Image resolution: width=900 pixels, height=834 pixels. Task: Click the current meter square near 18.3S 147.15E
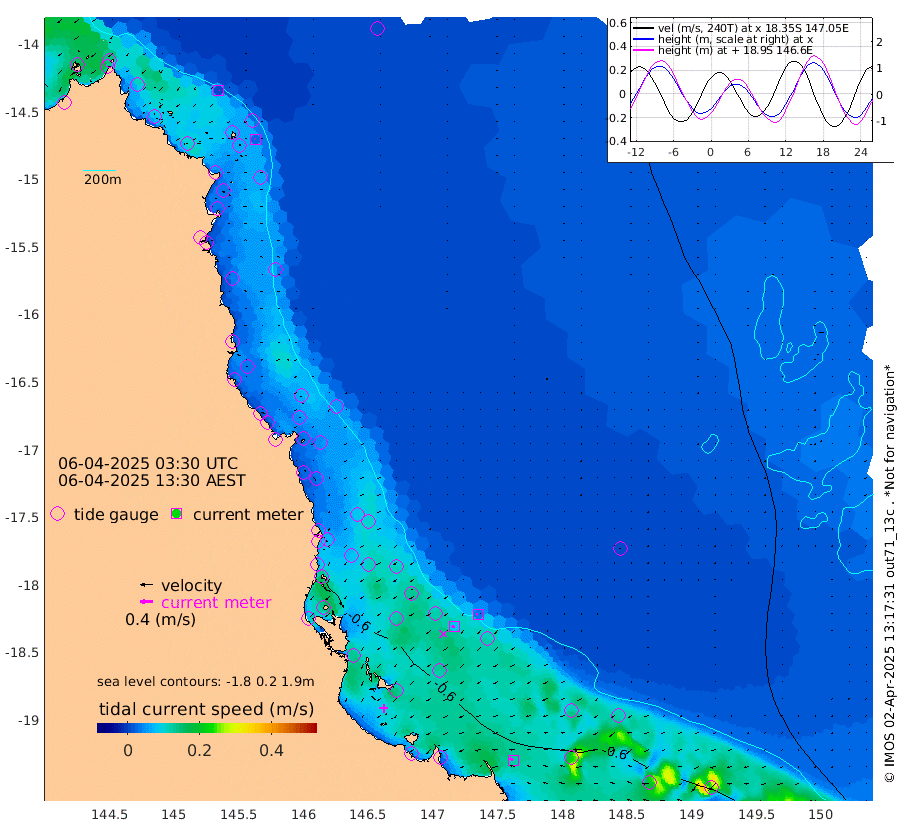click(454, 626)
